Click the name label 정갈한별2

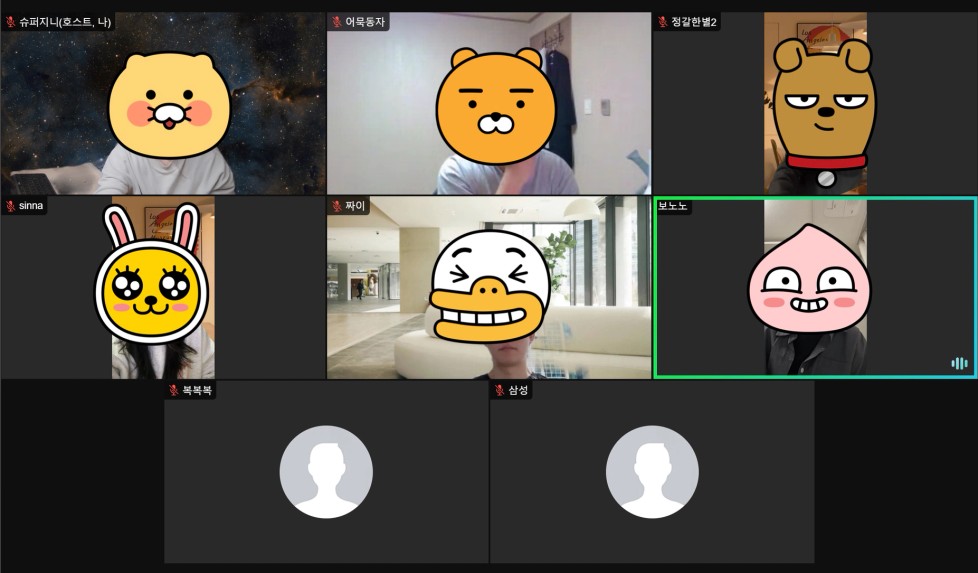694,22
